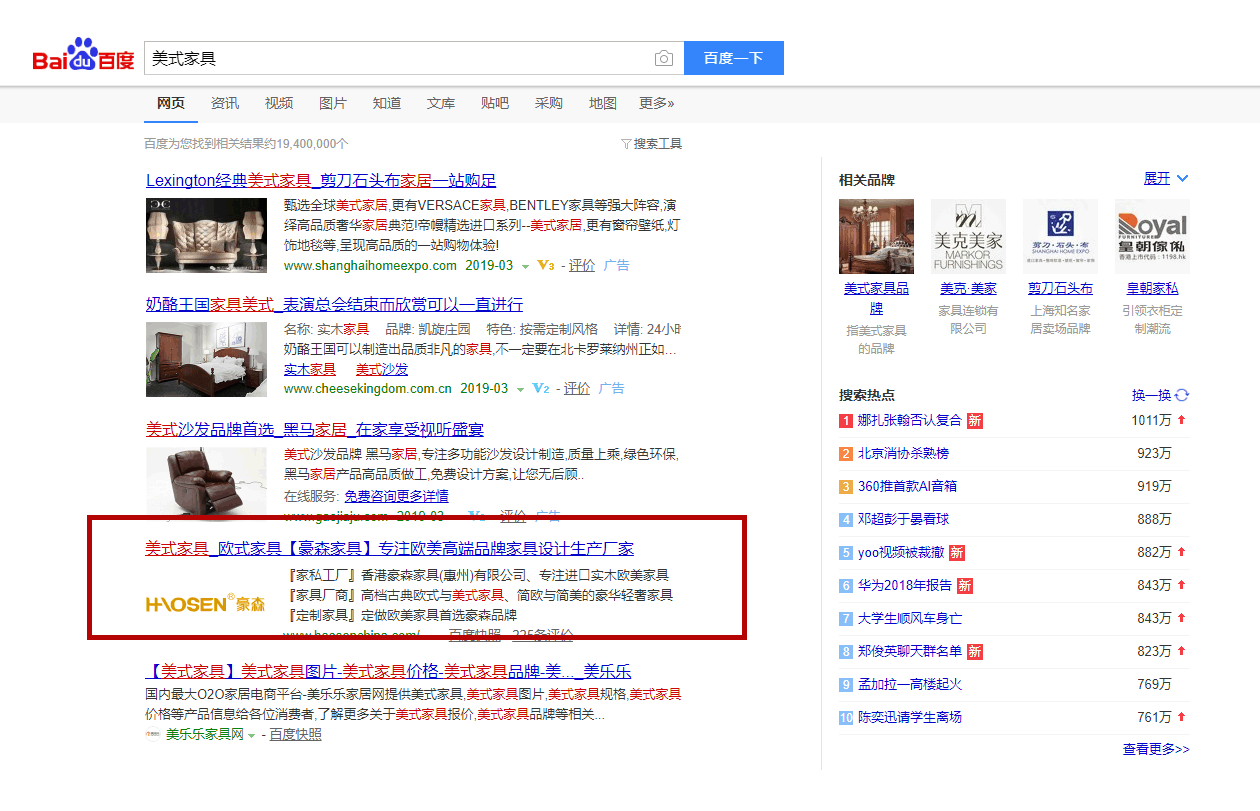The image size is (1260, 811).
Task: Open hot search 陈奕迅请学生离场
Action: [910, 717]
